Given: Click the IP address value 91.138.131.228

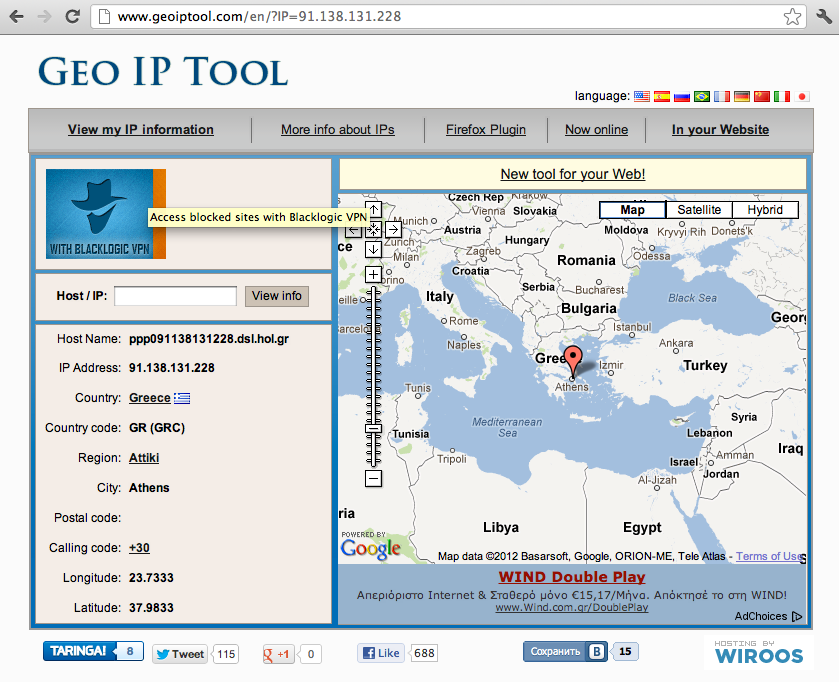Looking at the screenshot, I should click(x=172, y=368).
